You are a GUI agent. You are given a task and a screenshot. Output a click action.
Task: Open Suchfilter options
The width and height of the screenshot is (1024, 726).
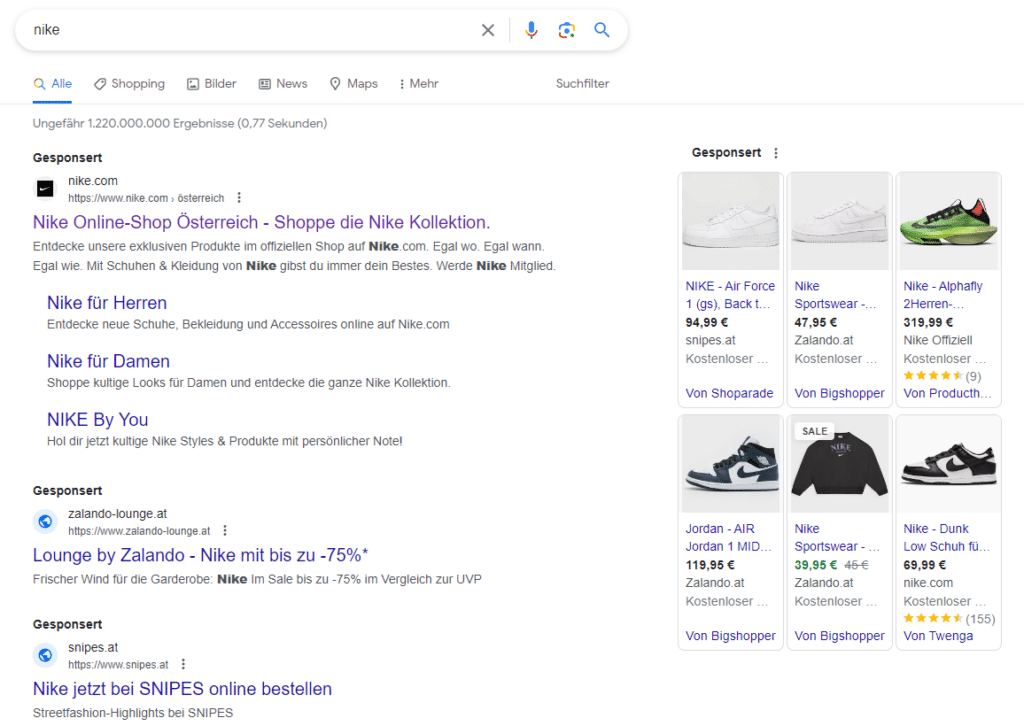pyautogui.click(x=583, y=84)
